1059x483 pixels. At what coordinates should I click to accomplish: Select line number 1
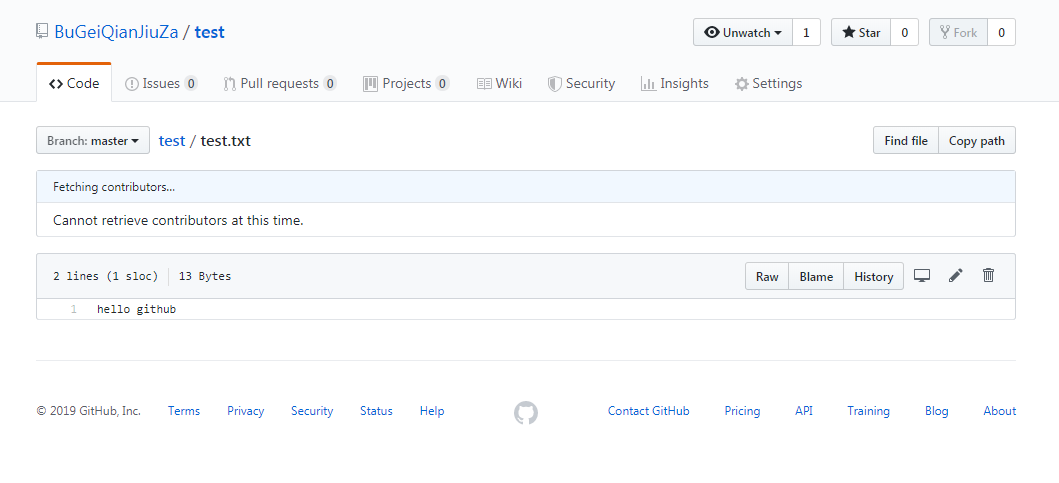coord(73,309)
